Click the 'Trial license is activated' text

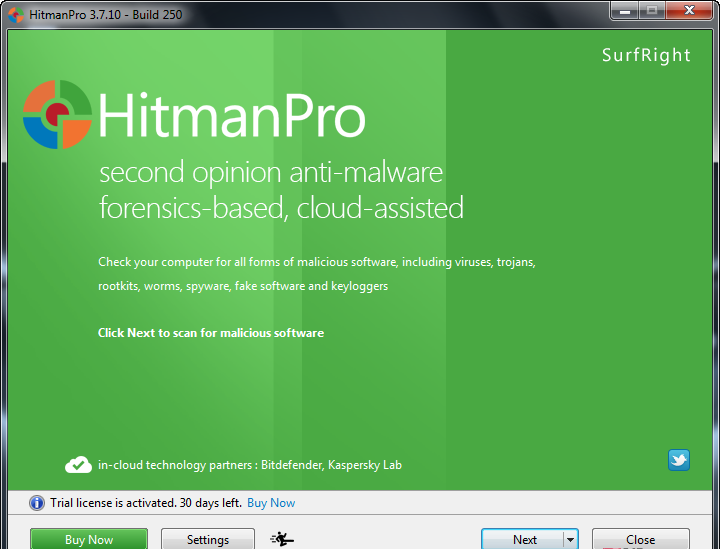pyautogui.click(x=145, y=503)
